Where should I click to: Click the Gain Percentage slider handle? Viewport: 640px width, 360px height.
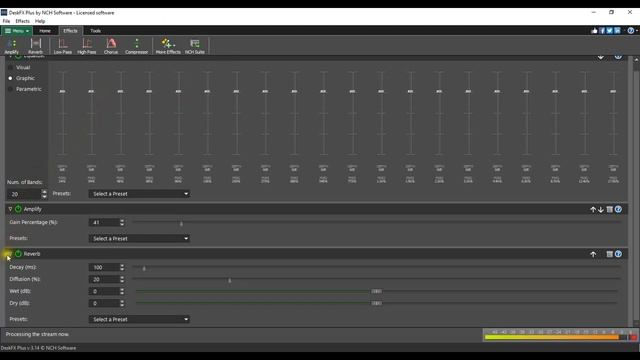point(181,224)
